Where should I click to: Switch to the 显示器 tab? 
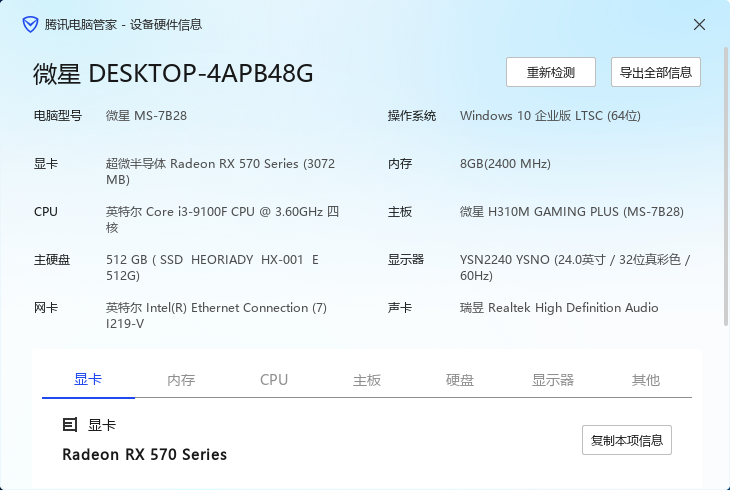point(553,380)
